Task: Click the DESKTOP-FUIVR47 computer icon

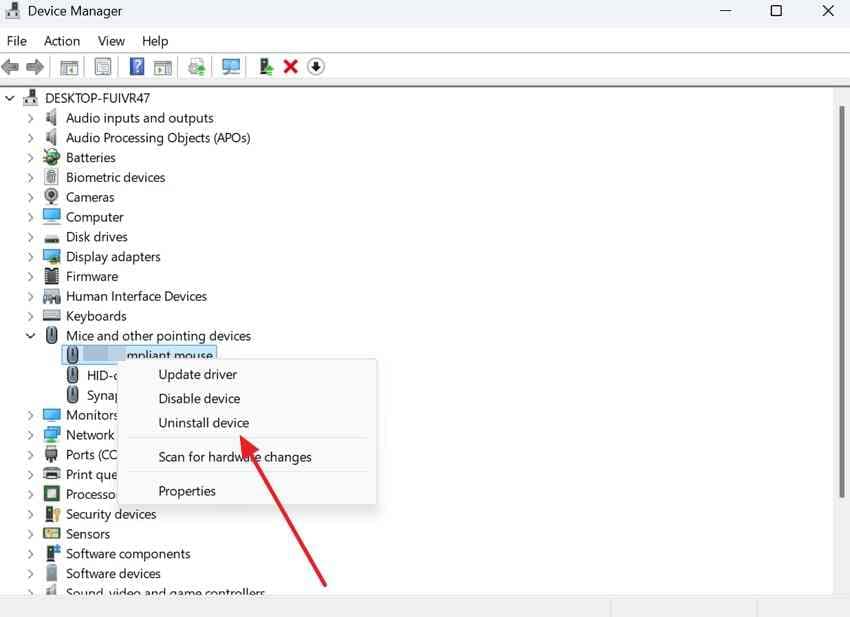Action: (31, 98)
